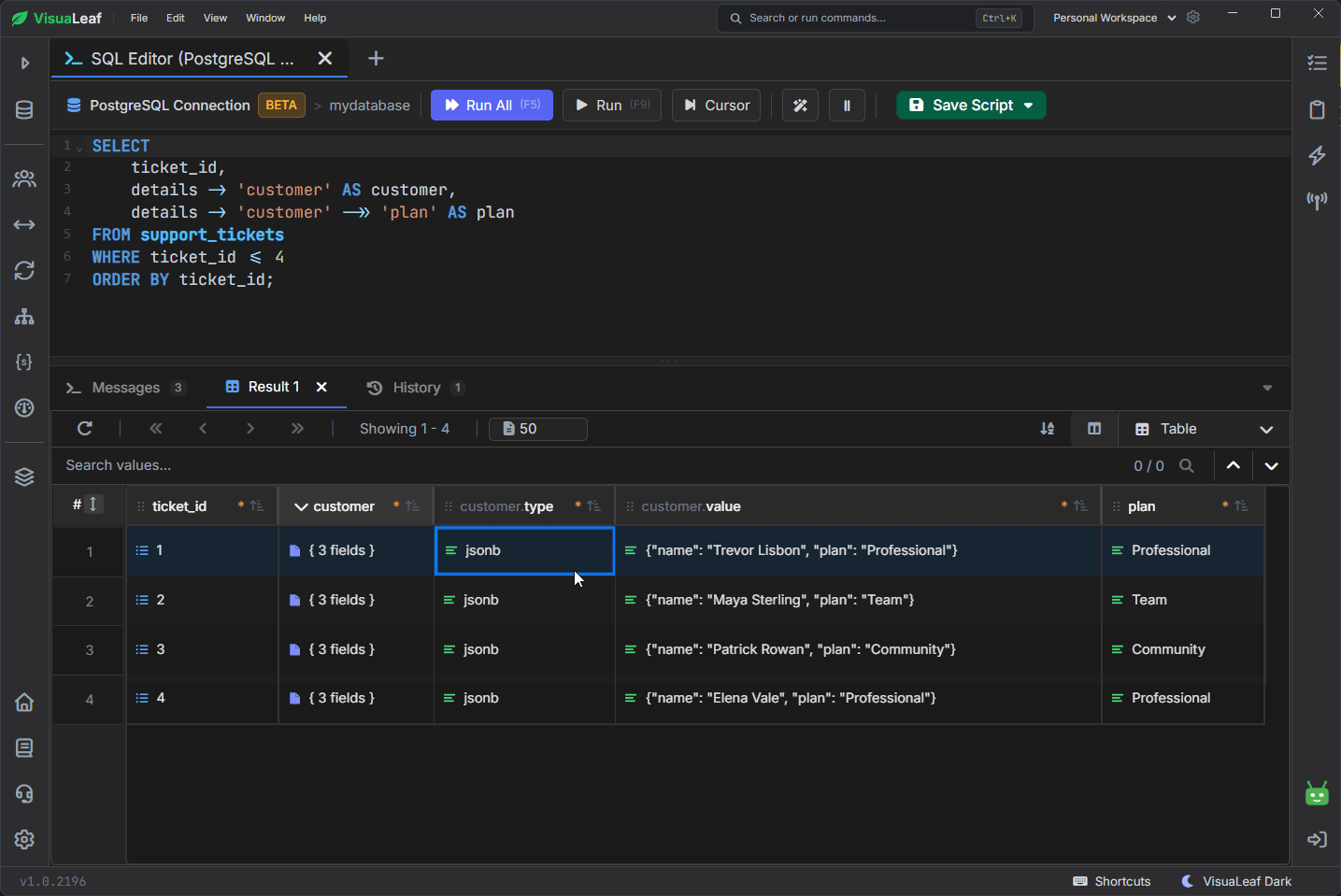
Task: Click the page size 50 field
Action: coord(538,429)
